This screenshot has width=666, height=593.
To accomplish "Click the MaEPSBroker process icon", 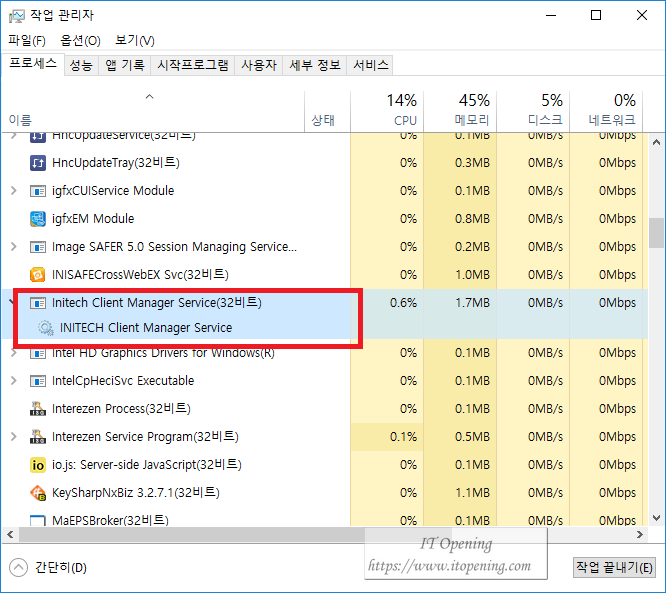I will click(x=38, y=521).
